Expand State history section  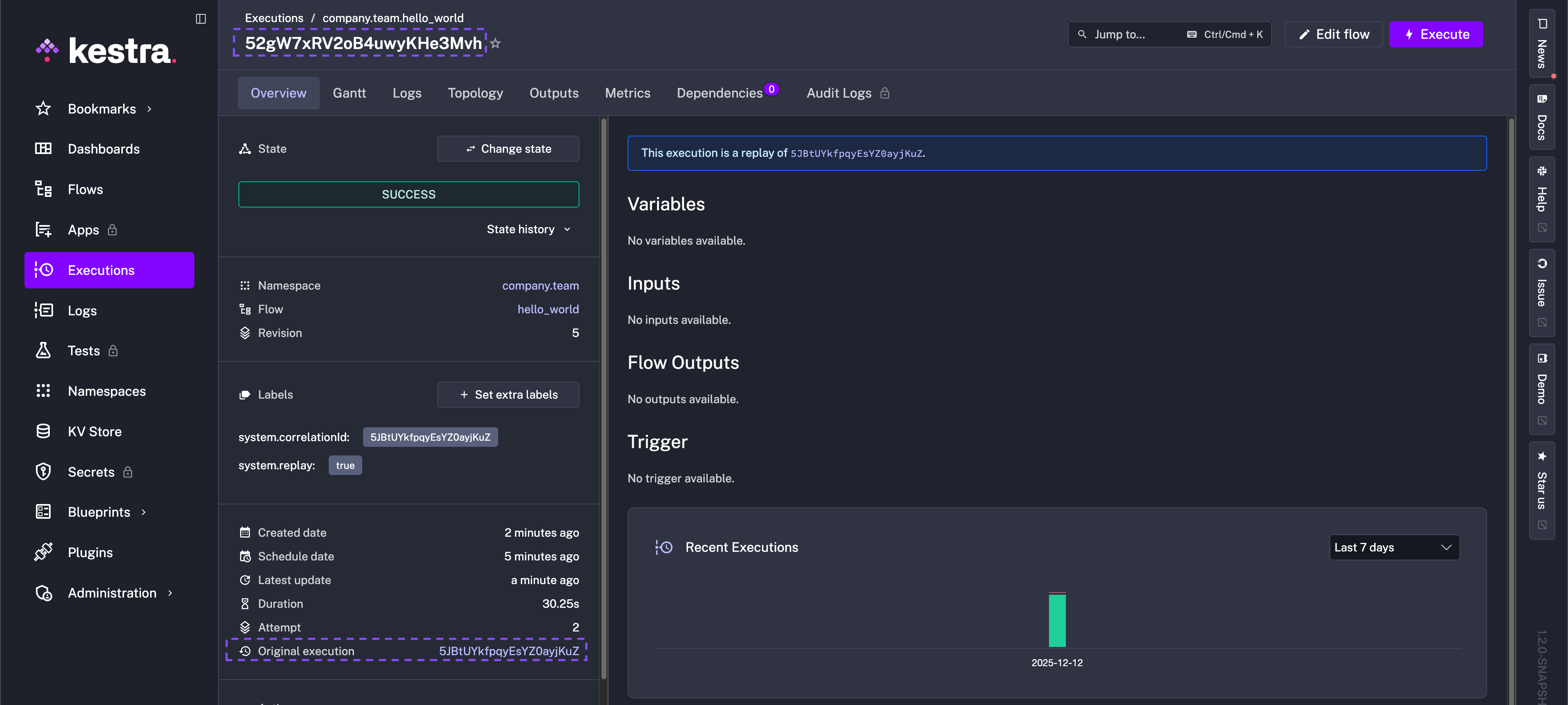pos(528,230)
